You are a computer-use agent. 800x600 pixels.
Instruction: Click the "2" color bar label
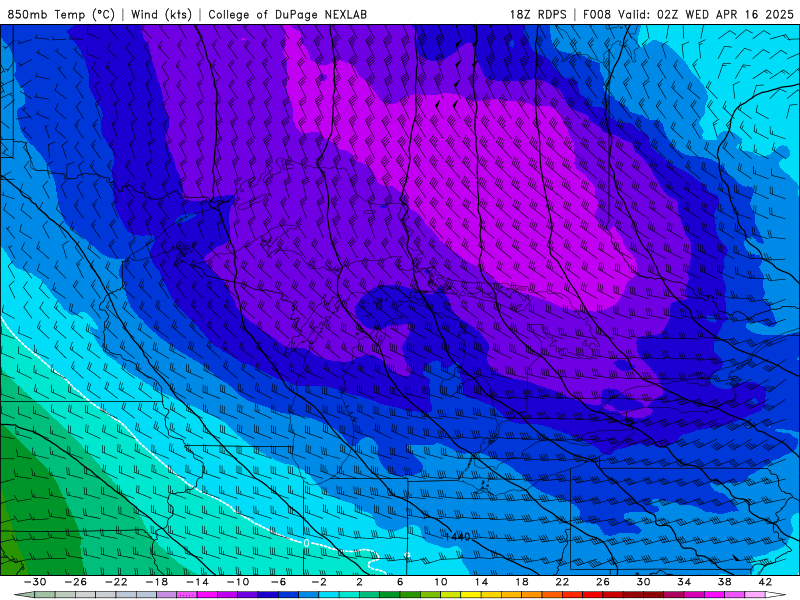(359, 582)
